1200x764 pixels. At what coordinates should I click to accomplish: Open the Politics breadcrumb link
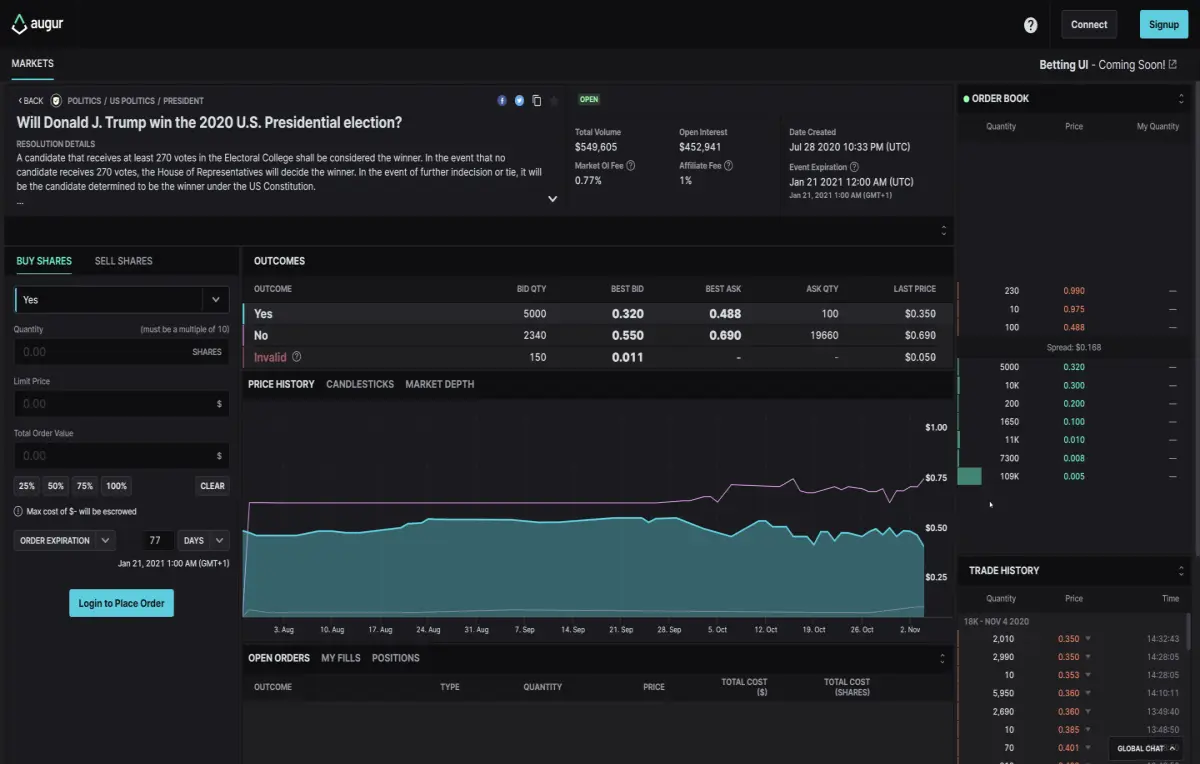[x=85, y=101]
